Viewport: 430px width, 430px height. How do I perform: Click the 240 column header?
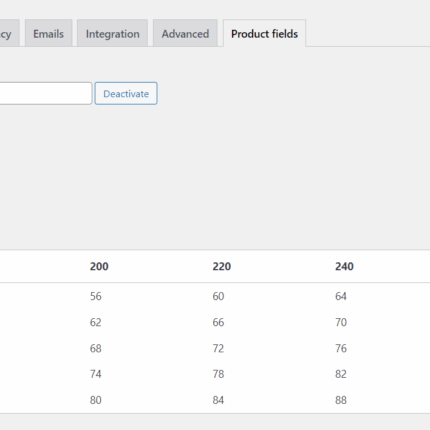tap(344, 266)
